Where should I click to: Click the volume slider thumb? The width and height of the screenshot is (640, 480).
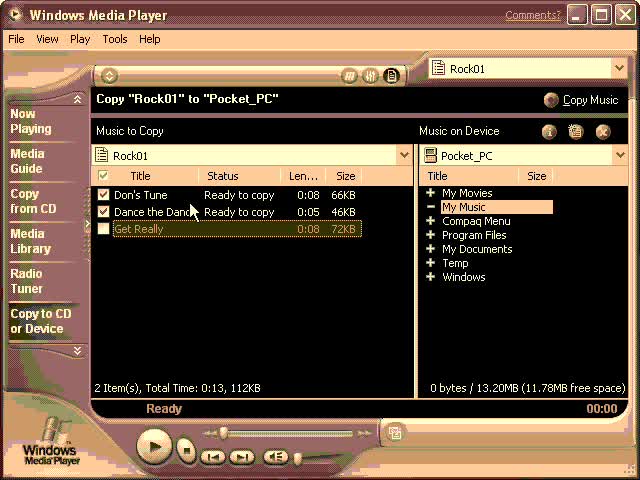pyautogui.click(x=298, y=458)
